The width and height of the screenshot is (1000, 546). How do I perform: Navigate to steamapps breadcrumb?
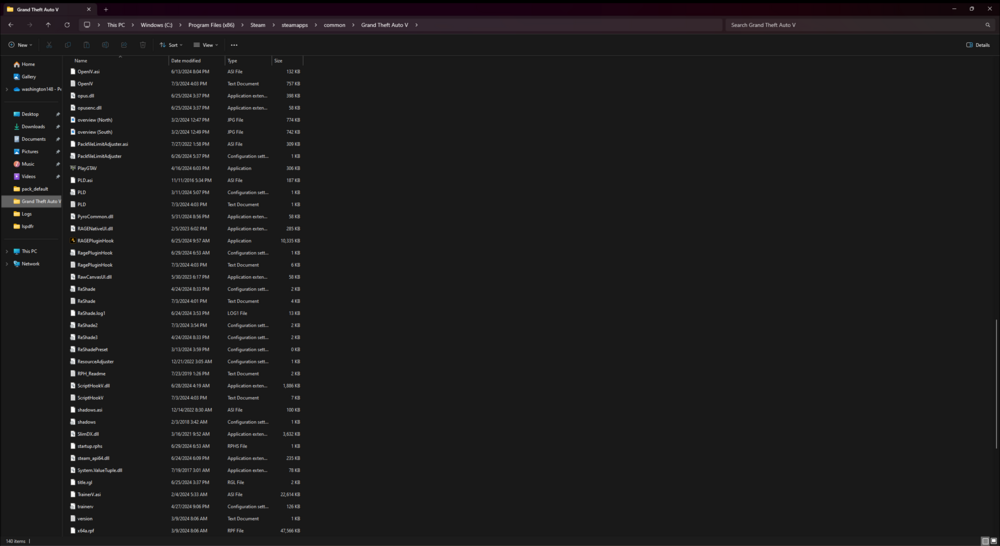[x=294, y=25]
